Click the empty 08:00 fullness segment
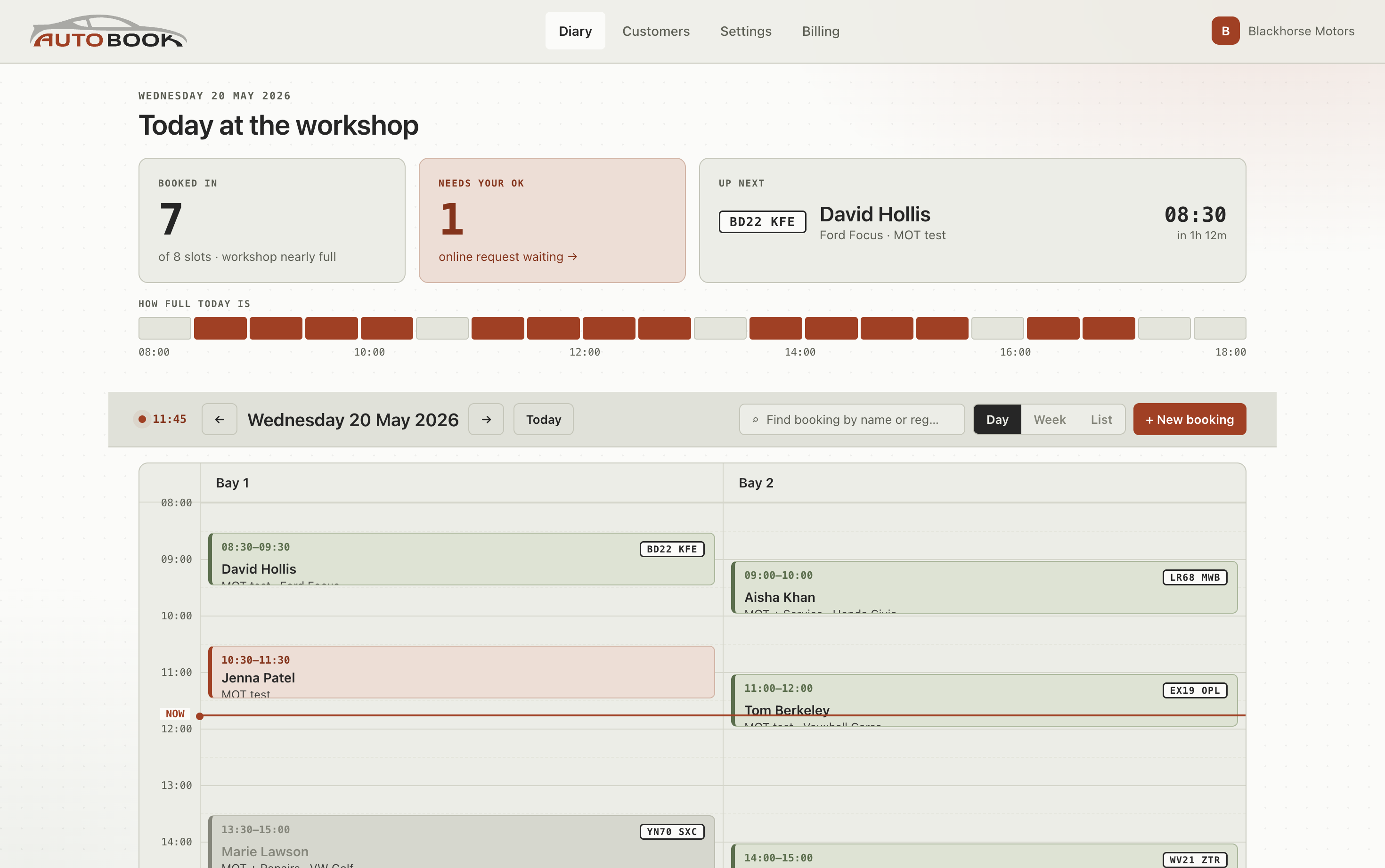Viewport: 1385px width, 868px height. (x=165, y=328)
